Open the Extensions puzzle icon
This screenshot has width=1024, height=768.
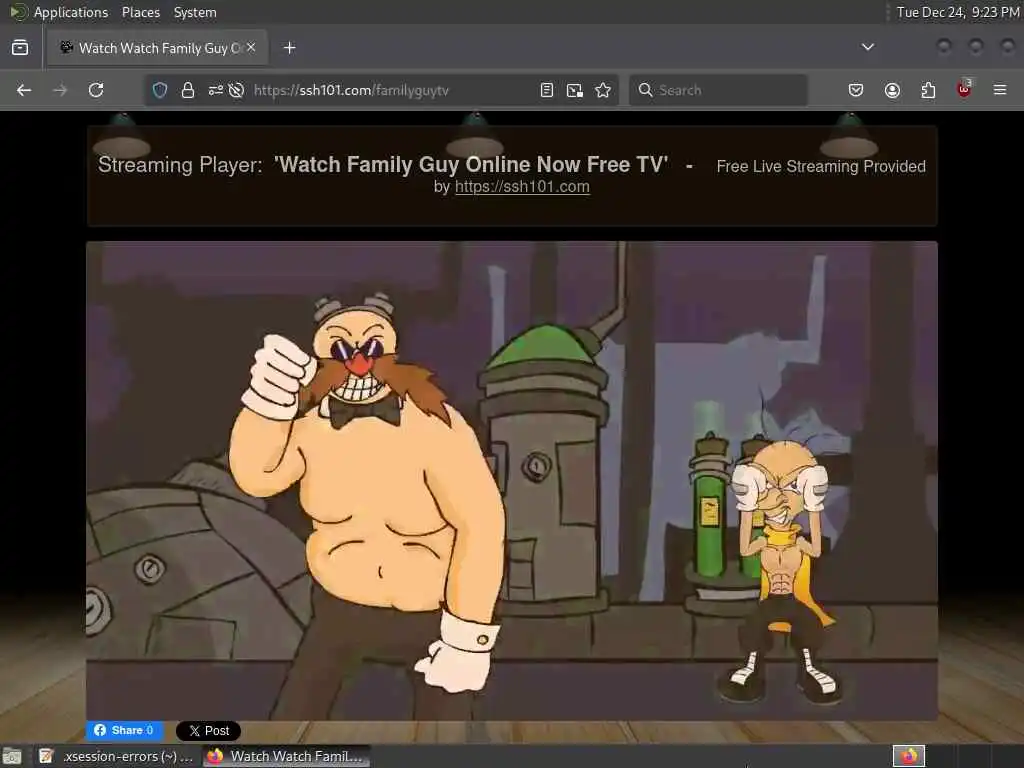(928, 90)
